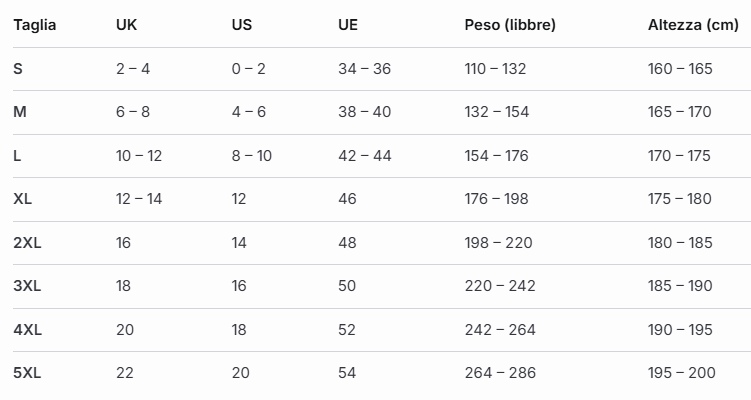751x400 pixels.
Task: Click the 3XL size row label
Action: [27, 286]
